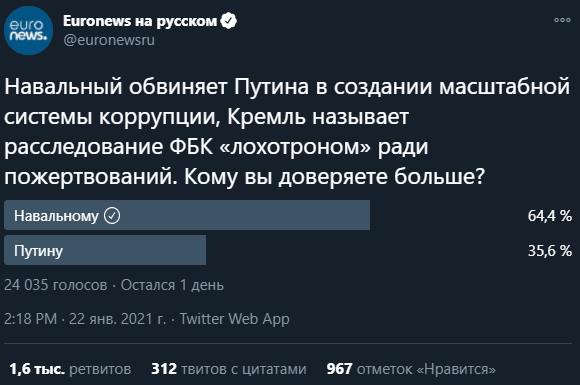Click the checkmark icon beside Навальному
The width and height of the screenshot is (580, 385).
112,216
